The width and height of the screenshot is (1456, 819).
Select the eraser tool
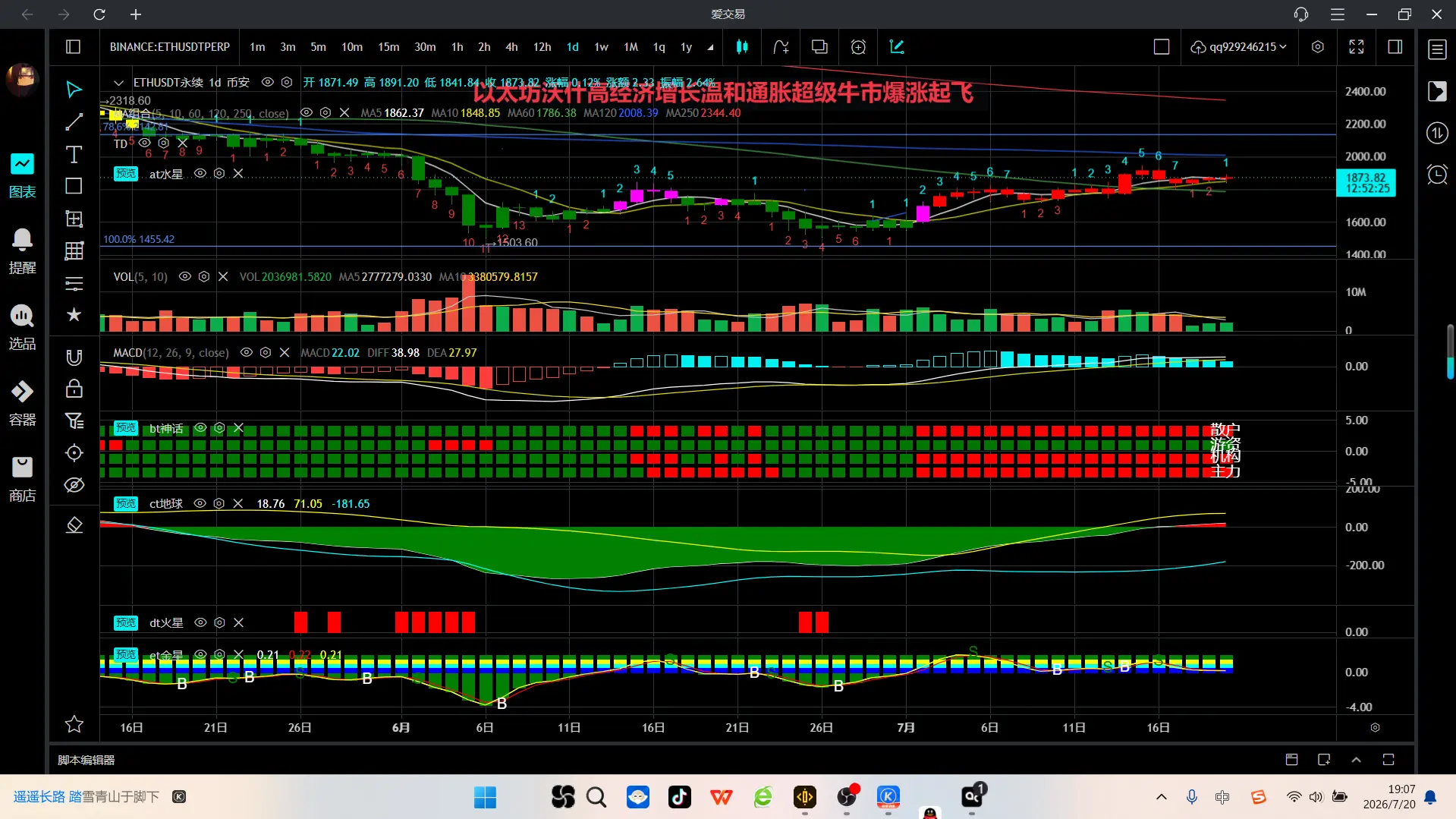pyautogui.click(x=74, y=524)
